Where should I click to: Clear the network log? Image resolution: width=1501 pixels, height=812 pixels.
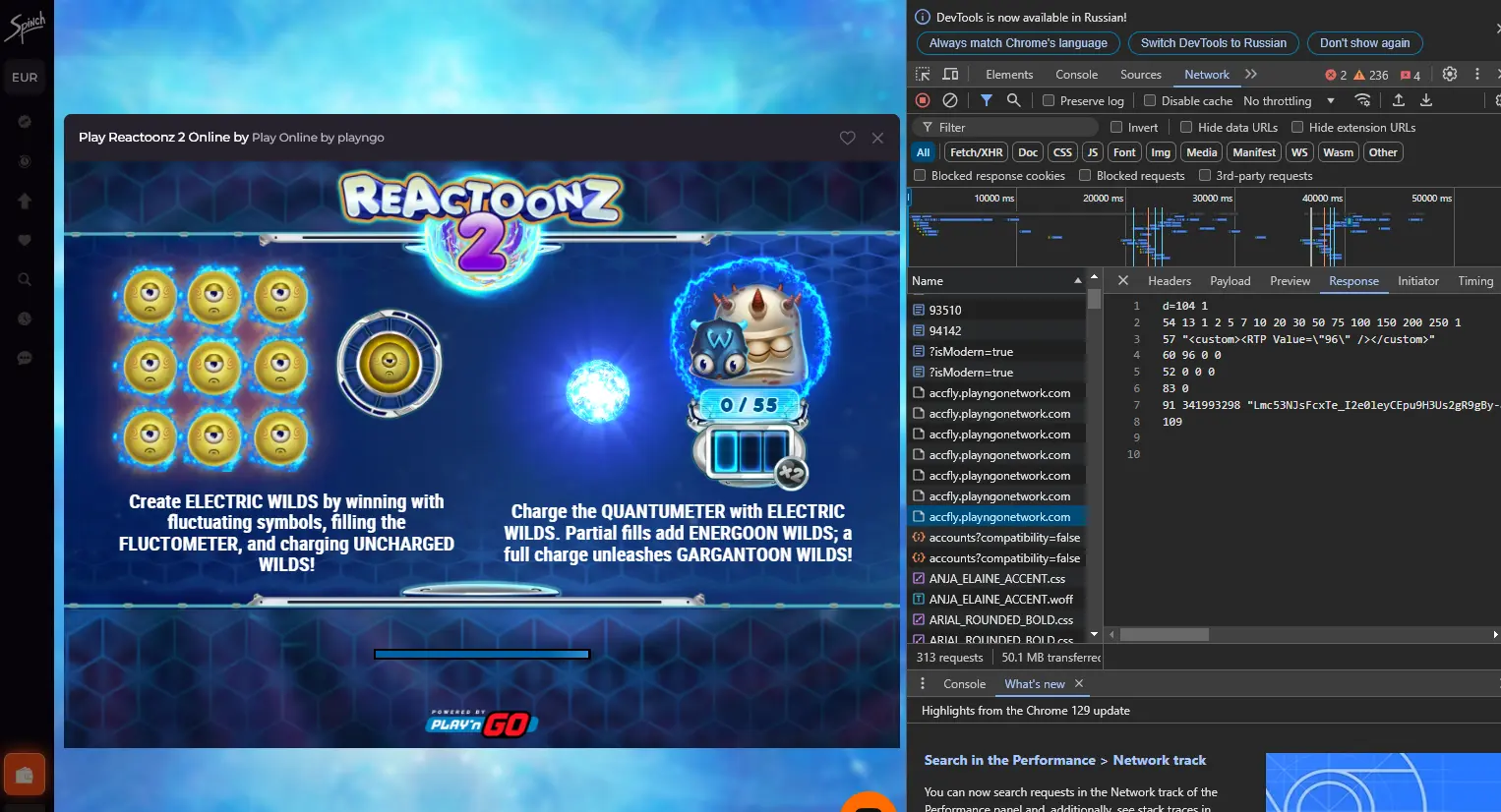950,100
